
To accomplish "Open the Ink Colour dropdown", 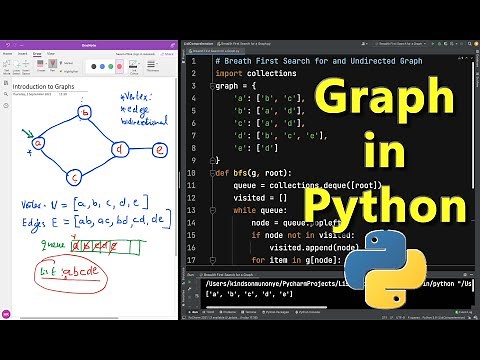I will 134,67.
